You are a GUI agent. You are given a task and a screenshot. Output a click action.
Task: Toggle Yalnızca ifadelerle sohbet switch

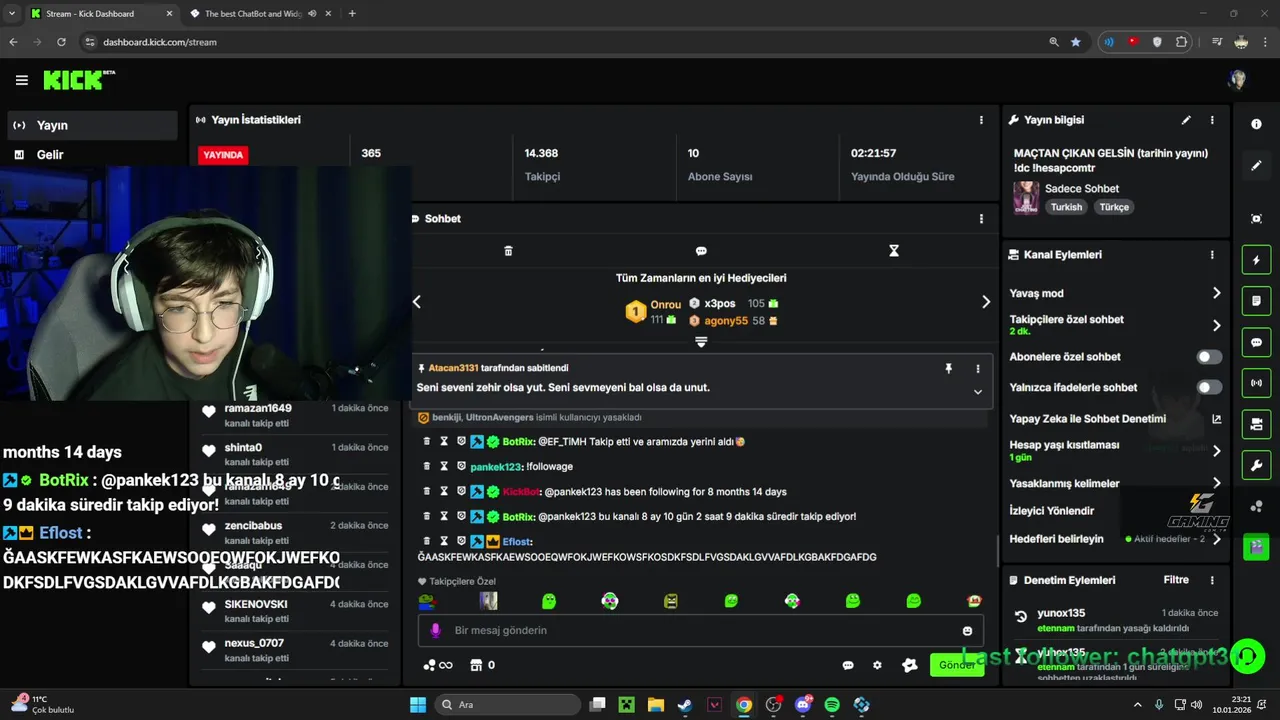pos(1209,387)
